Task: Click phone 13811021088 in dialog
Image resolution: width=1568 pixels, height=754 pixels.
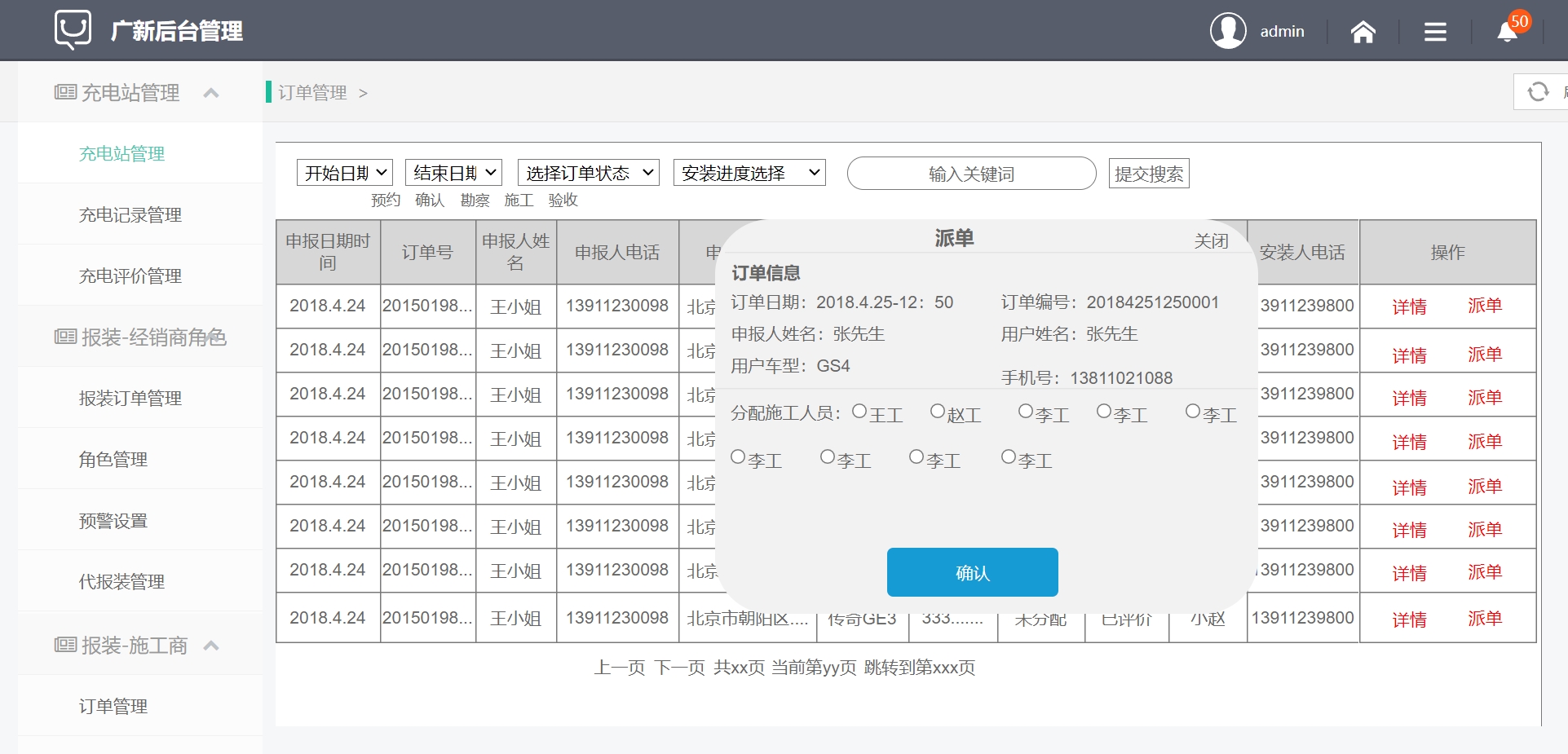Action: (x=1121, y=378)
